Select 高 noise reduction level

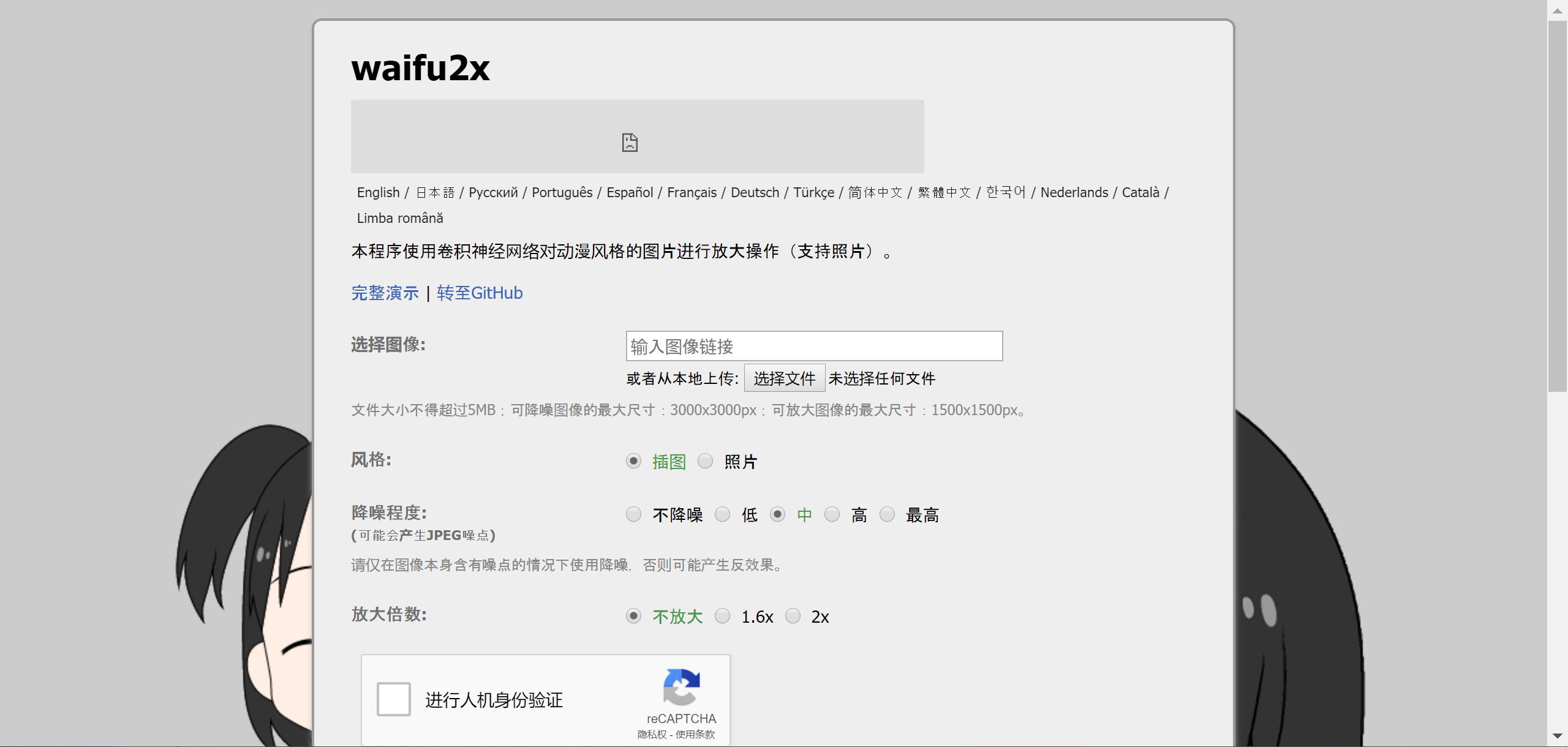pos(832,514)
